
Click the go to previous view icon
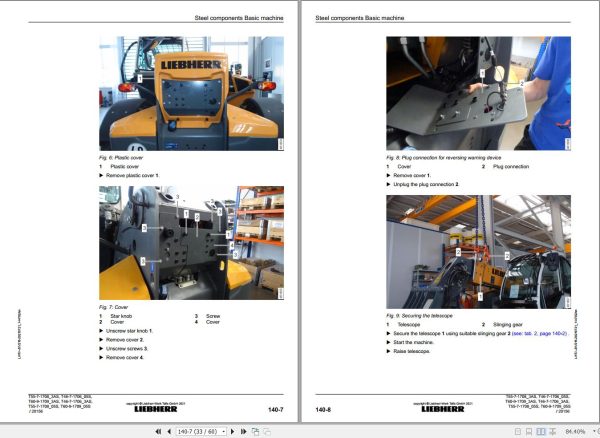pyautogui.click(x=255, y=431)
